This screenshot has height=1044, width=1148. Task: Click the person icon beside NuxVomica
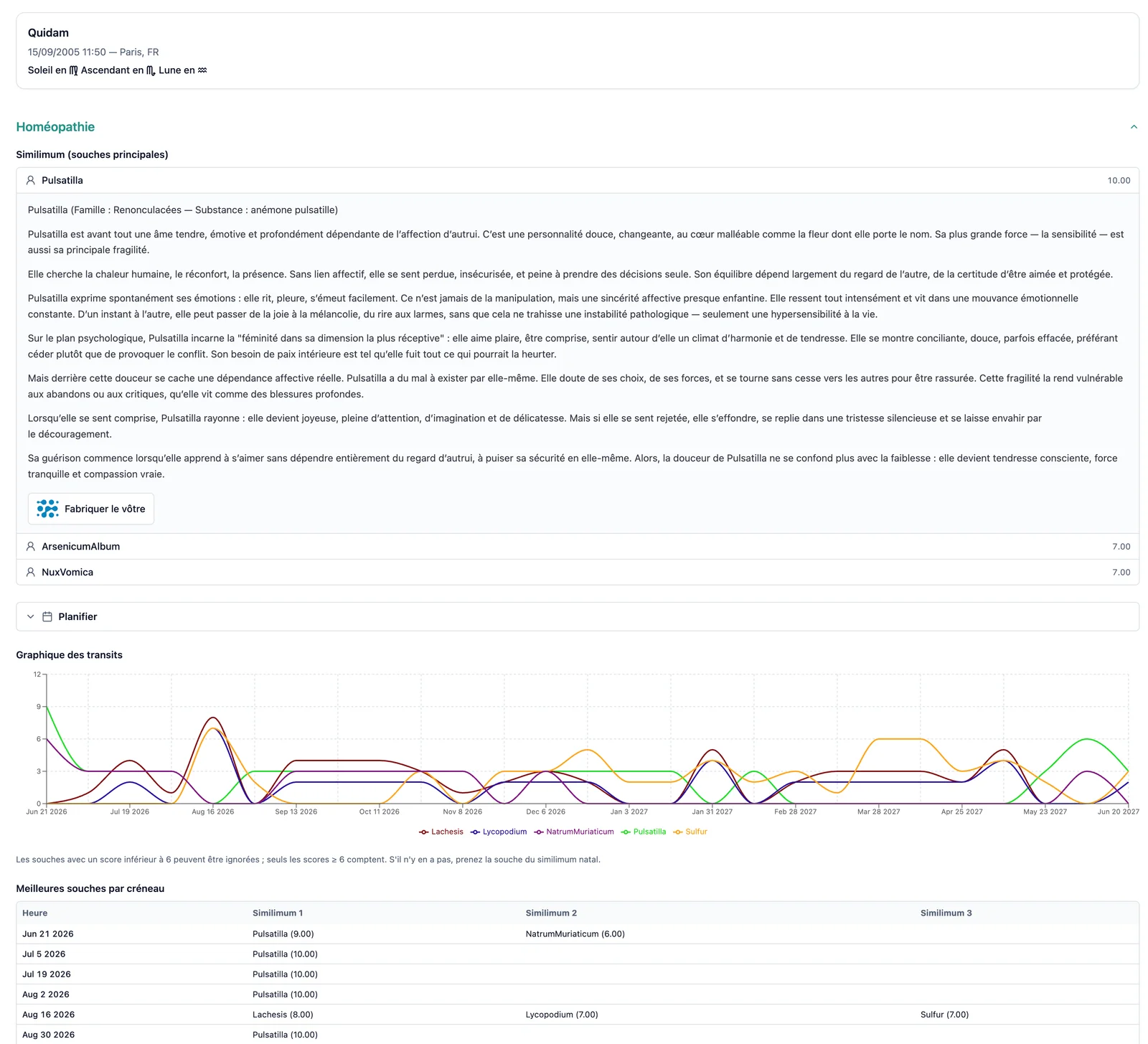31,573
